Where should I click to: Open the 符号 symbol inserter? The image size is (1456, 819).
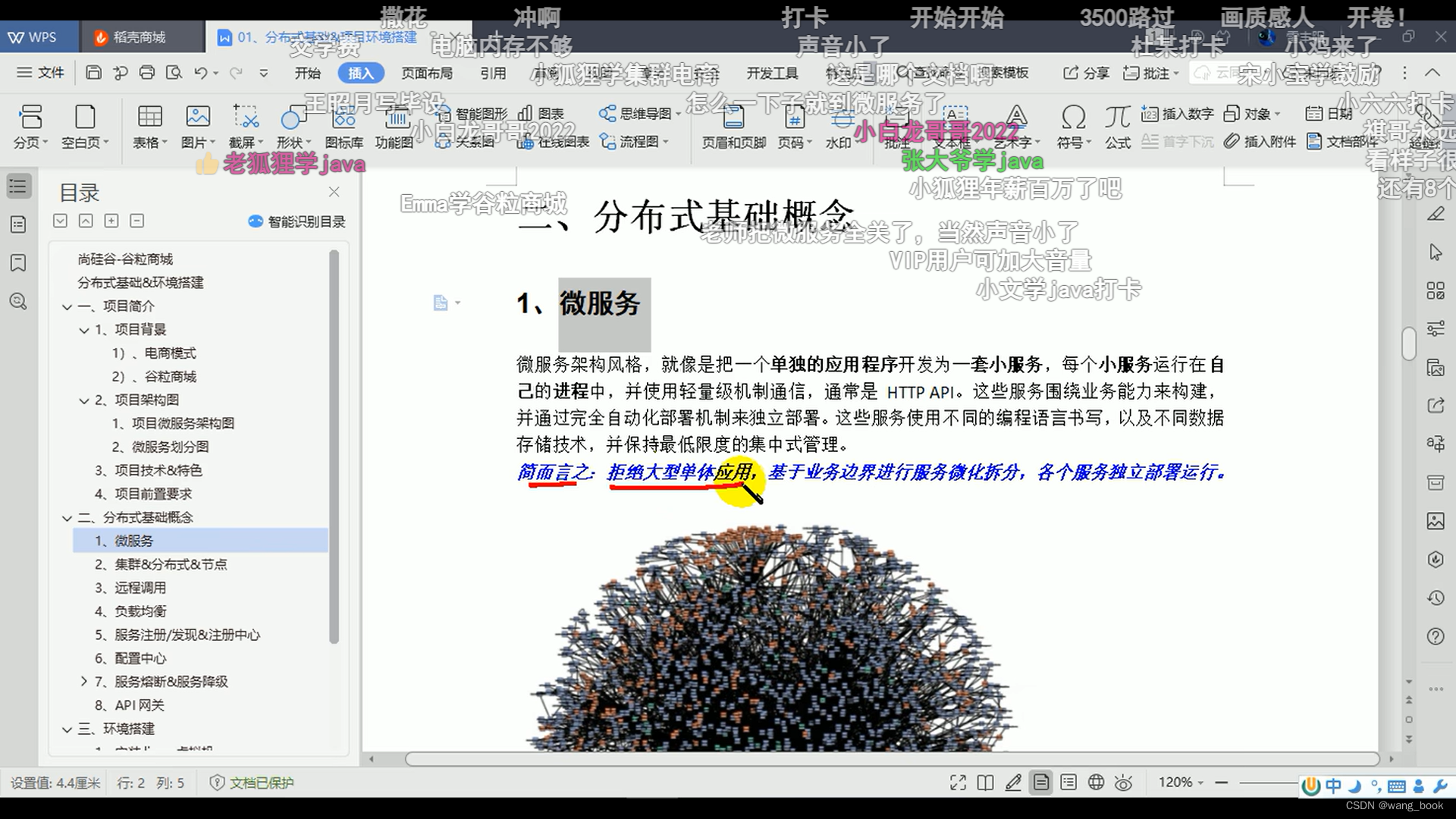1073,126
